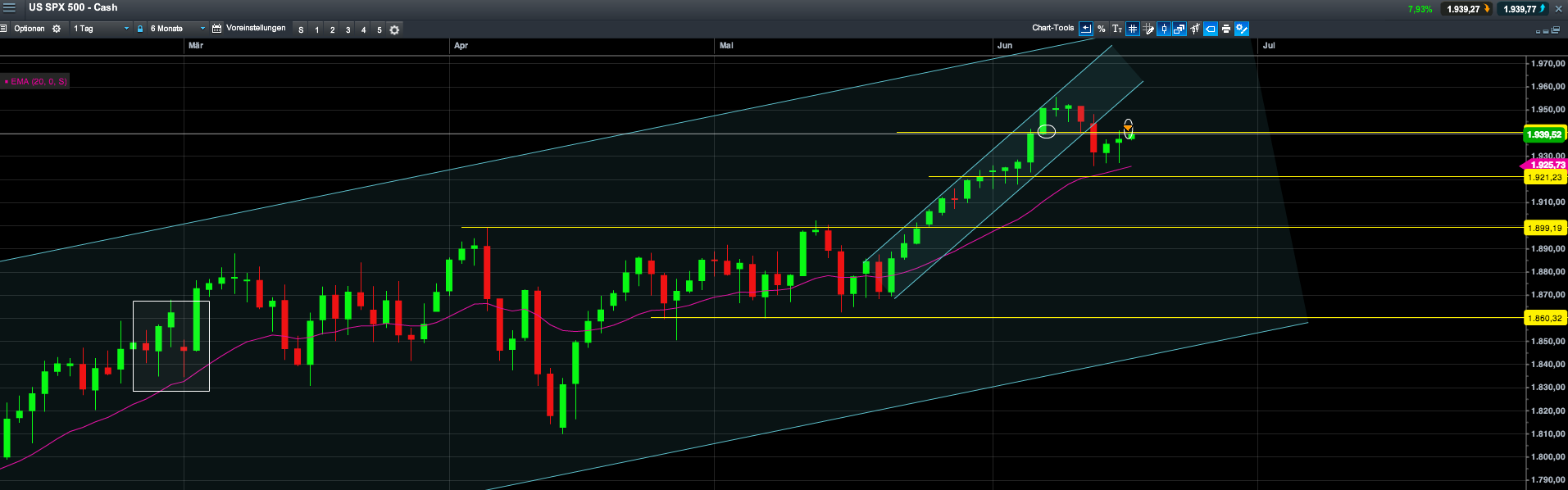Click the US SPX 500 - Cash title

point(73,7)
